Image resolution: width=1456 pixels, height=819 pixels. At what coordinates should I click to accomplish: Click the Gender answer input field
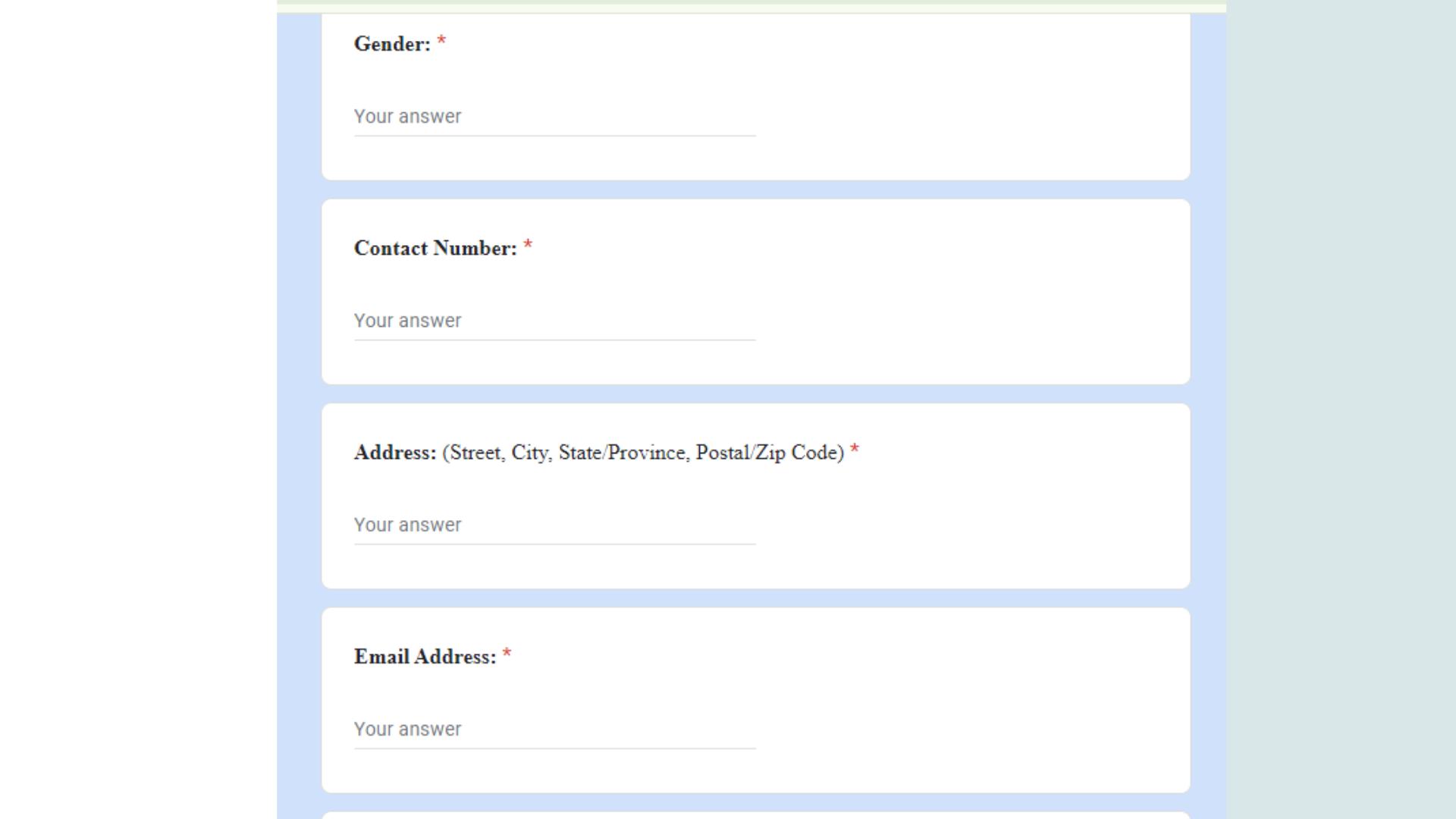(554, 117)
